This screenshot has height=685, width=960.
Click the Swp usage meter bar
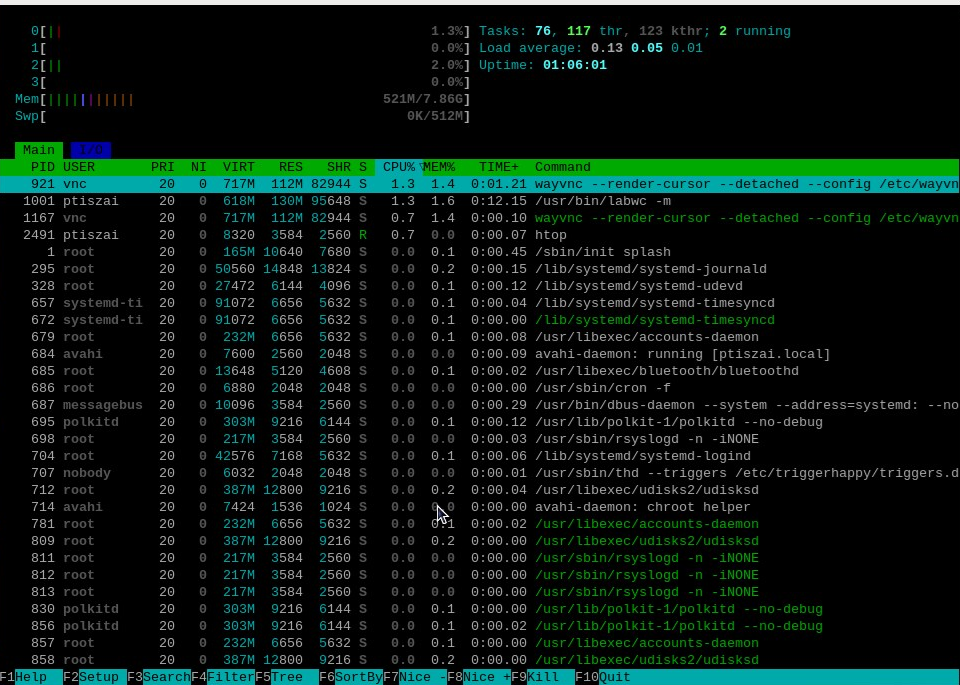242,116
